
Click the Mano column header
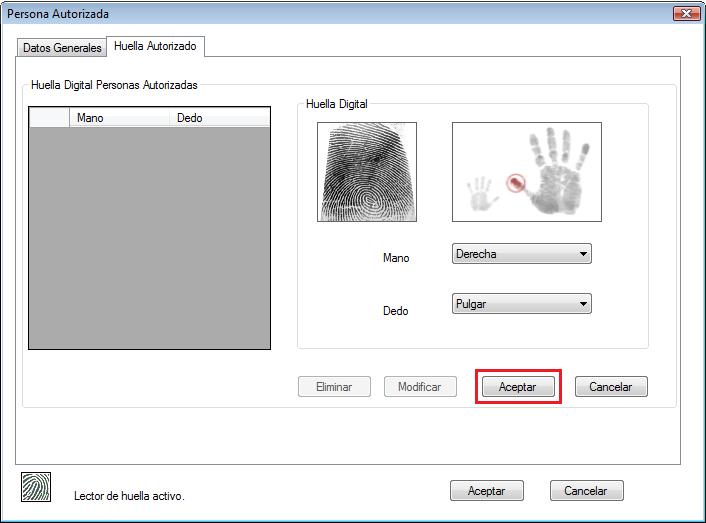tap(115, 118)
